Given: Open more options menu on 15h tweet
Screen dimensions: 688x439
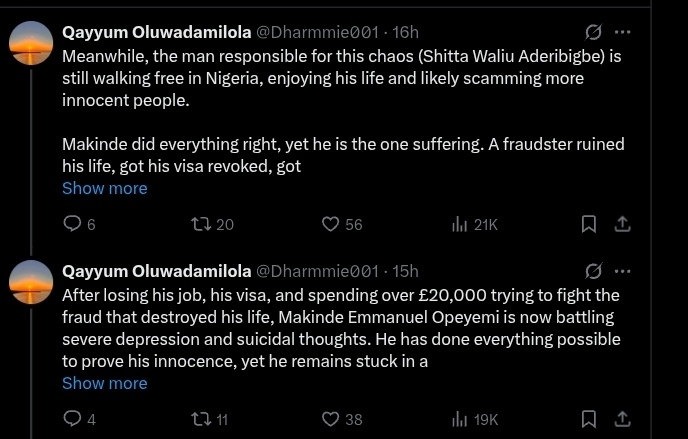Looking at the screenshot, I should (623, 271).
